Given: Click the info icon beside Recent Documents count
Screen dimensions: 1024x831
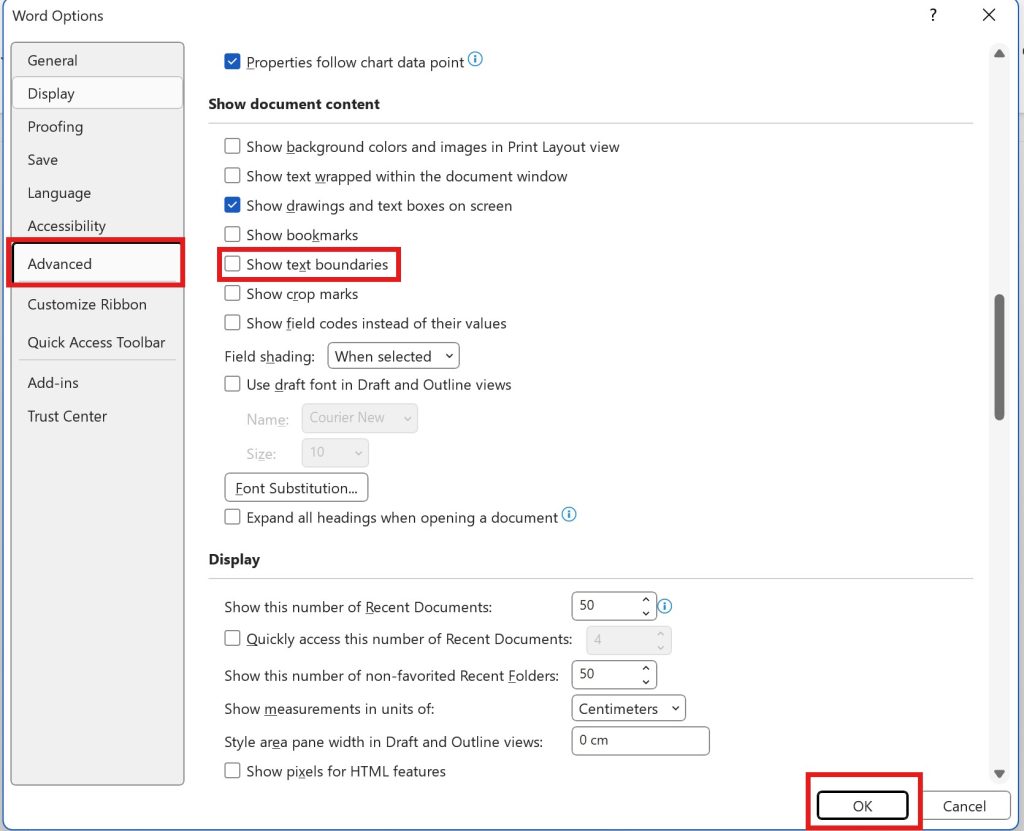Looking at the screenshot, I should coord(666,606).
